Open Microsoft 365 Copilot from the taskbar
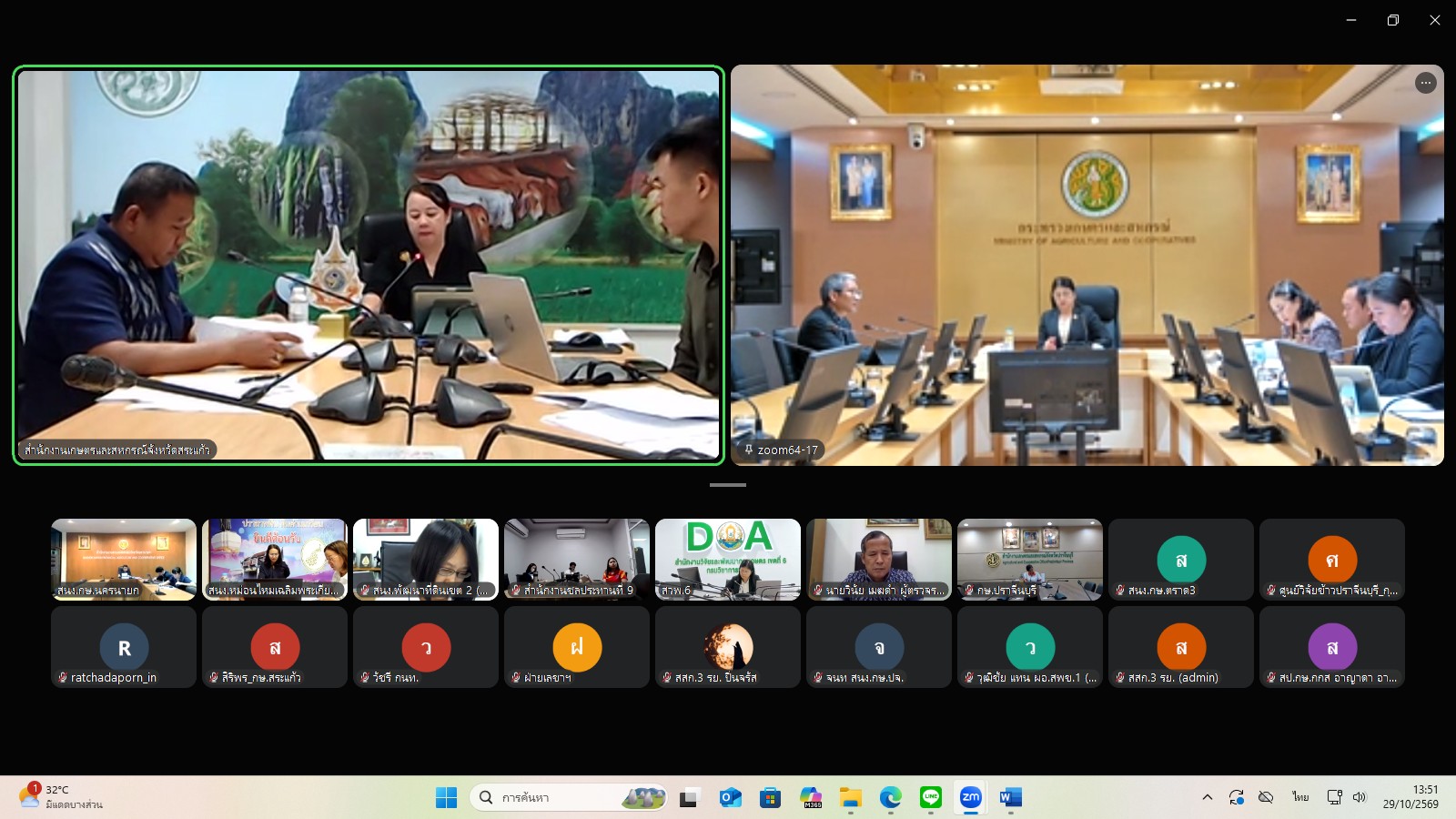 (x=811, y=797)
